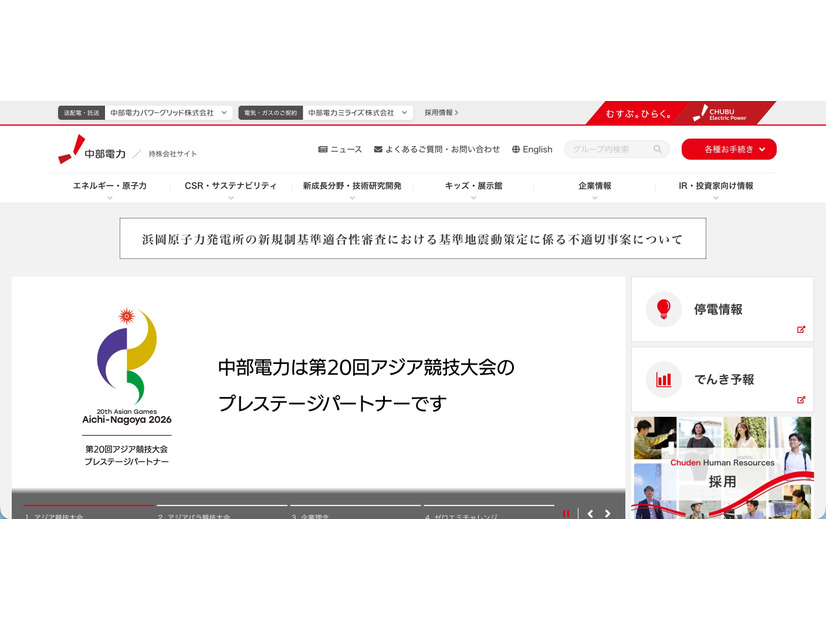Click the magnifier search icon
826x620 pixels.
pyautogui.click(x=658, y=149)
